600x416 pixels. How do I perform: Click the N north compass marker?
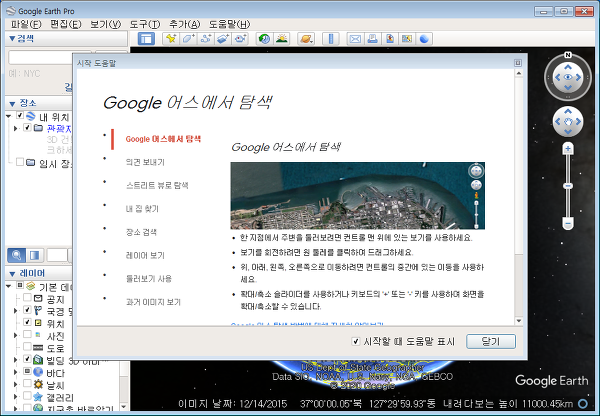(568, 55)
